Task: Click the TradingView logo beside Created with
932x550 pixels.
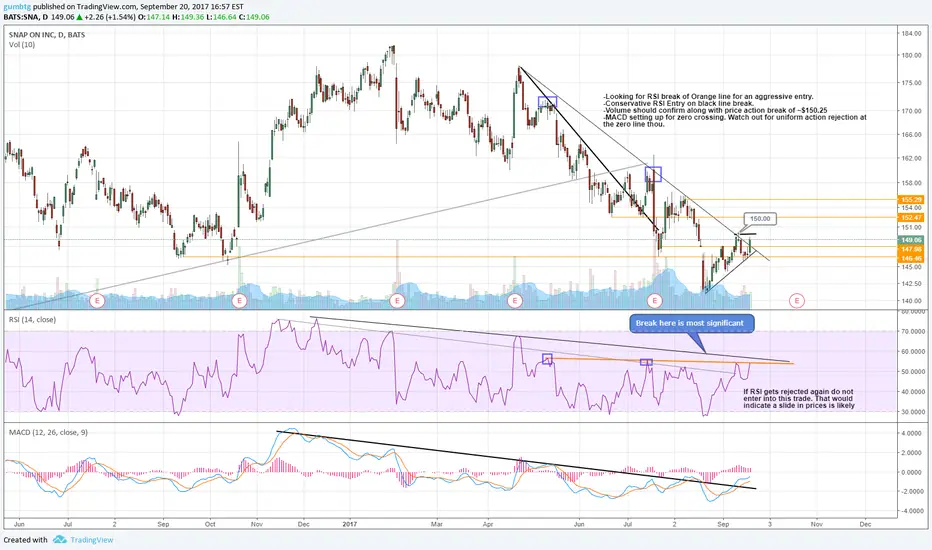Action: 59,540
